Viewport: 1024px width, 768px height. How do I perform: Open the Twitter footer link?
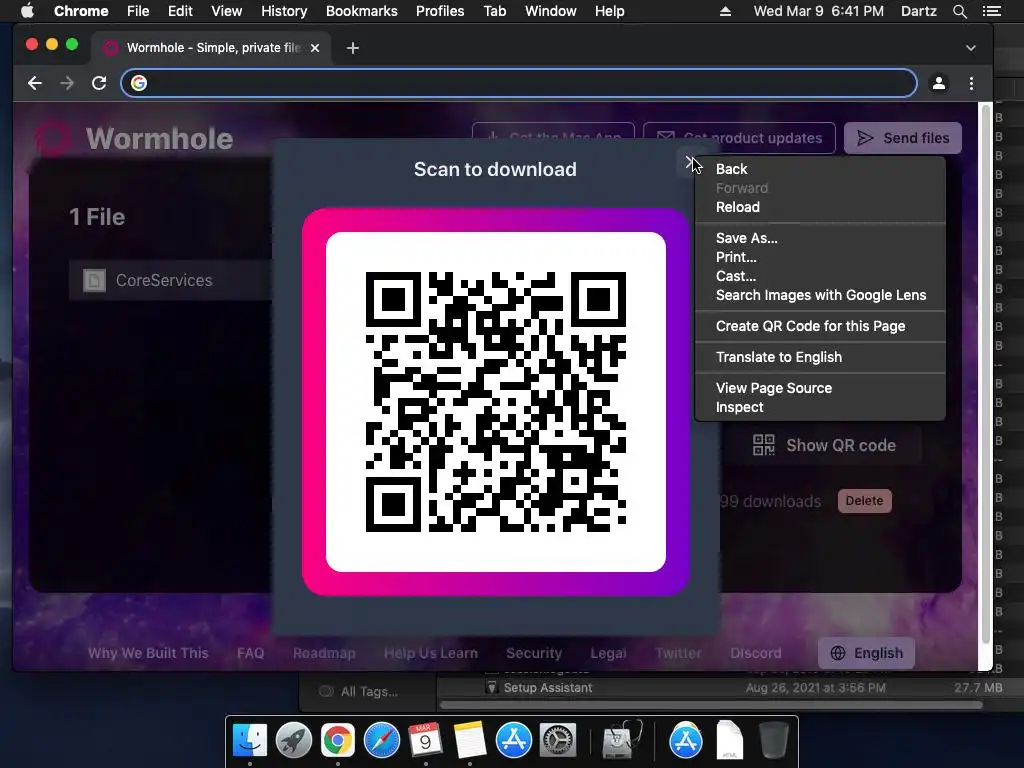point(679,653)
